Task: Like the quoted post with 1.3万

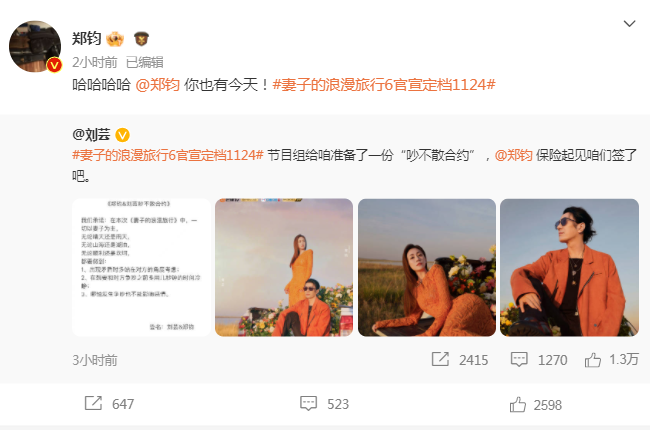Action: 593,360
